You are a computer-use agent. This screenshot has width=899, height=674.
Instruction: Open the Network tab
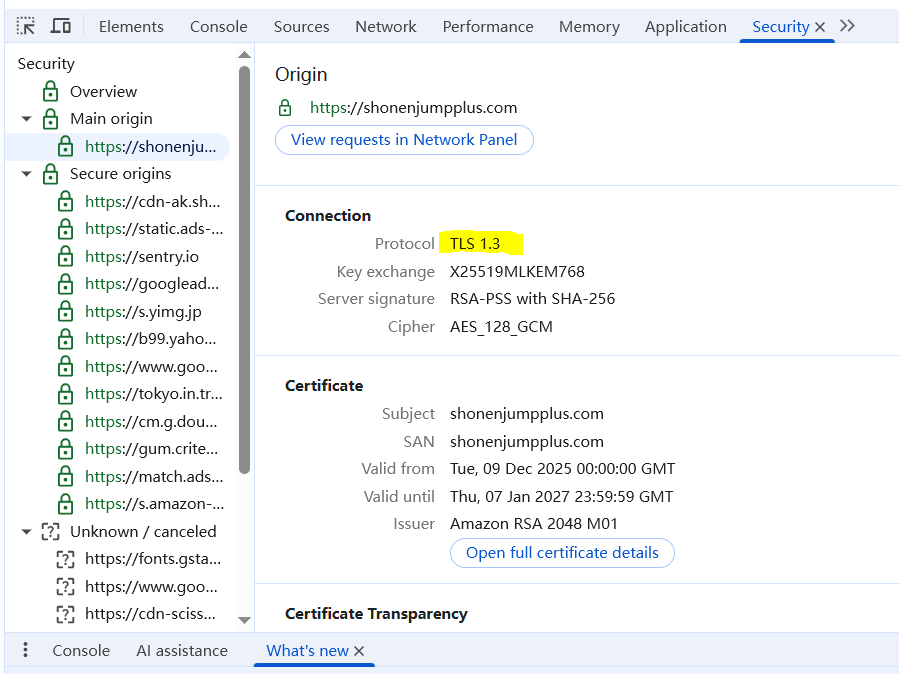(x=386, y=26)
